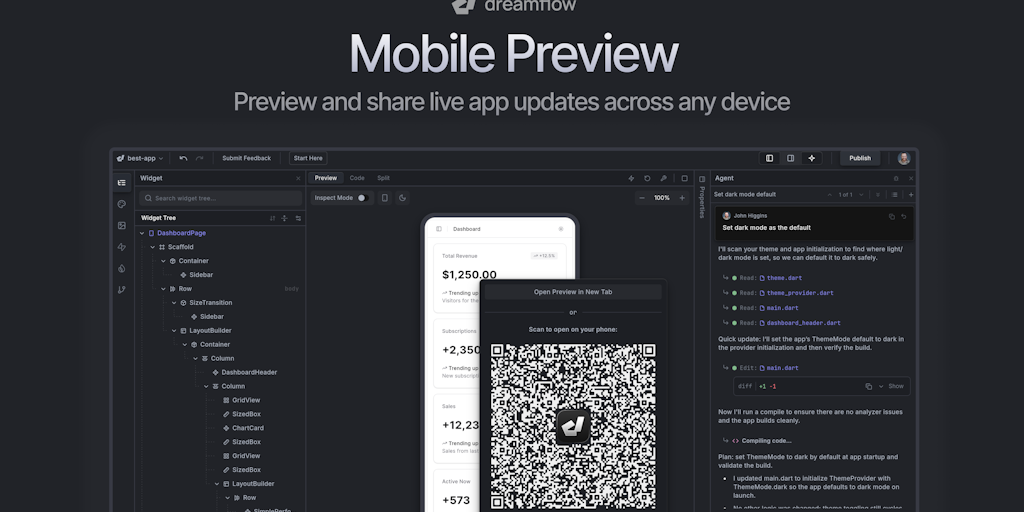Image resolution: width=1024 pixels, height=512 pixels.
Task: Switch to the Code tab
Action: 357,178
